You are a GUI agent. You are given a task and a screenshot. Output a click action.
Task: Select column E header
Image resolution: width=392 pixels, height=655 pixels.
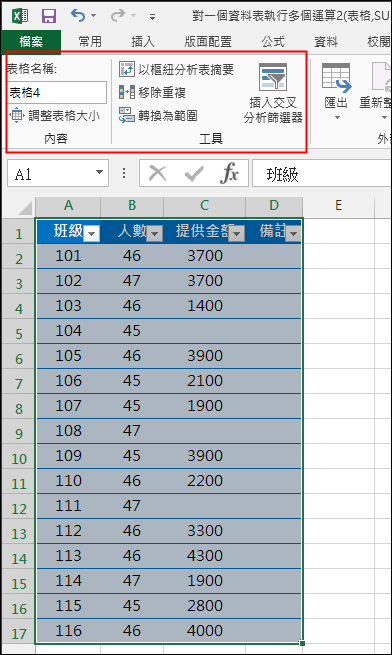coord(339,205)
